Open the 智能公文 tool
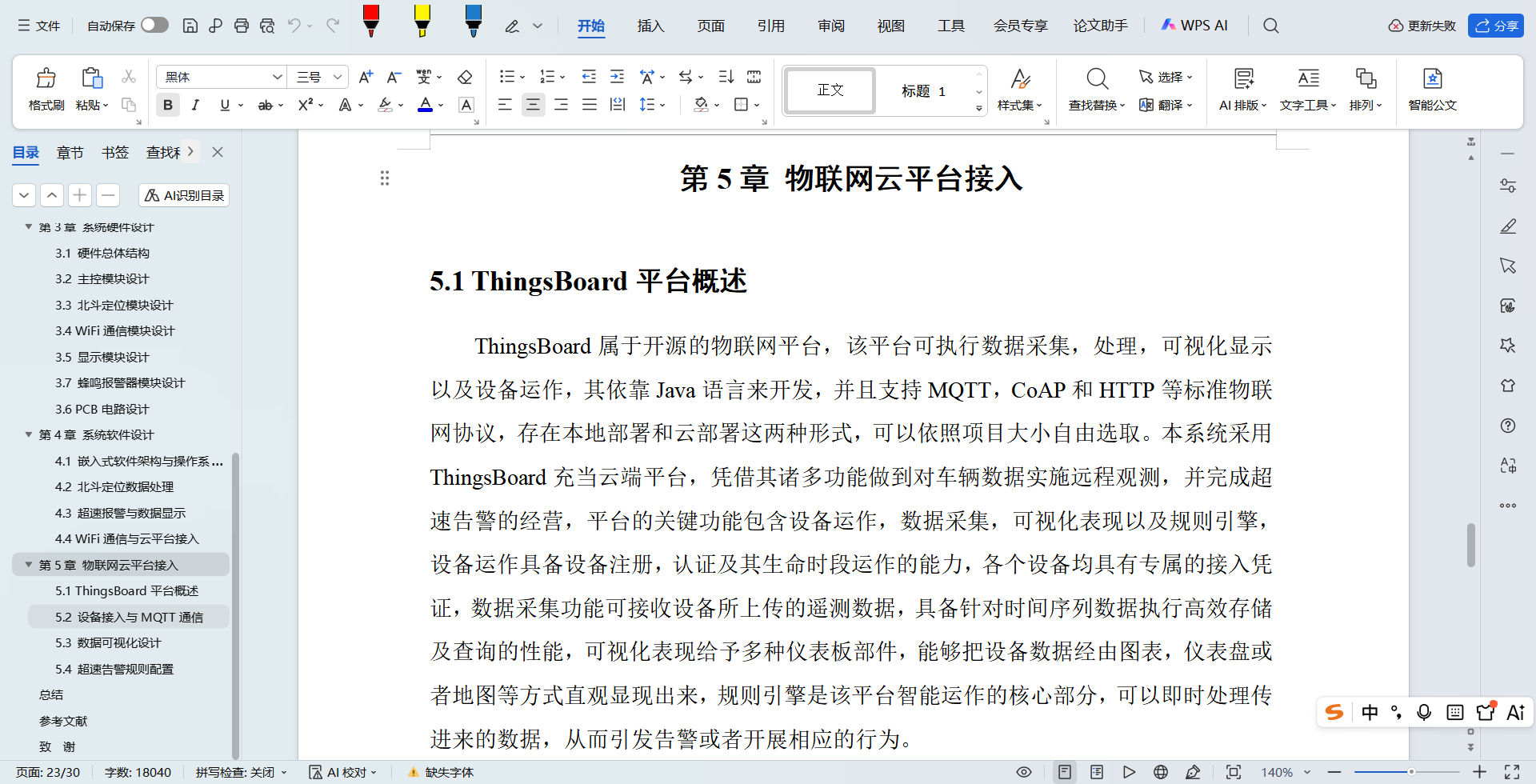 tap(1432, 89)
